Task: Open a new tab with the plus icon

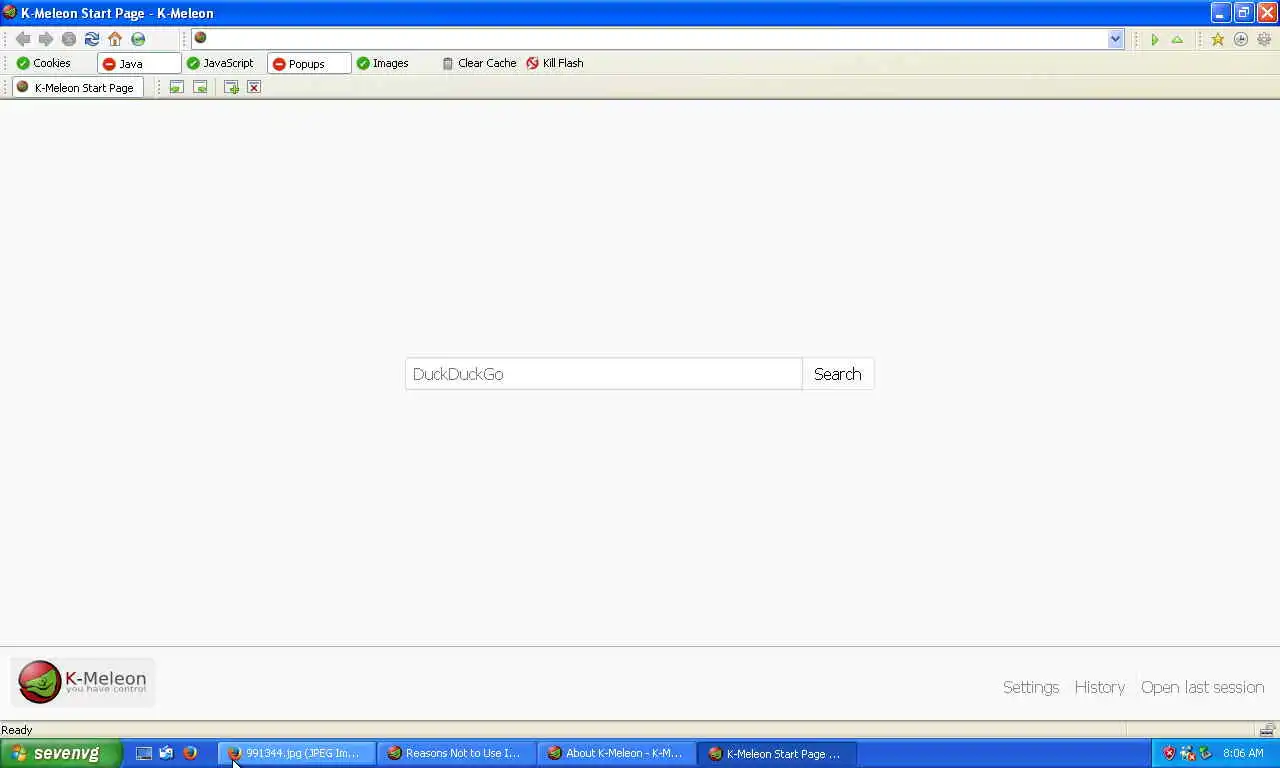Action: 231,87
